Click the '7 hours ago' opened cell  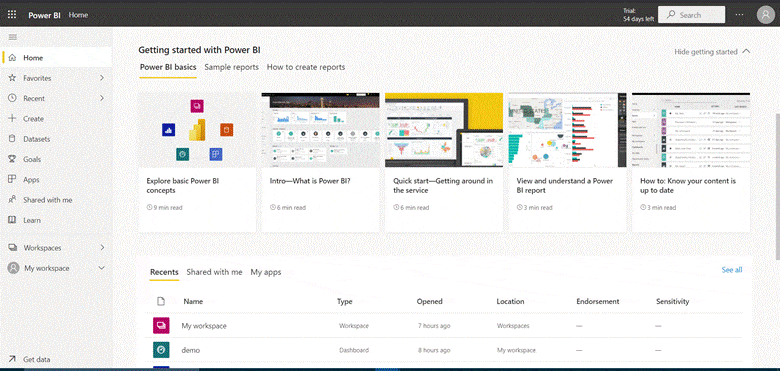pyautogui.click(x=434, y=326)
